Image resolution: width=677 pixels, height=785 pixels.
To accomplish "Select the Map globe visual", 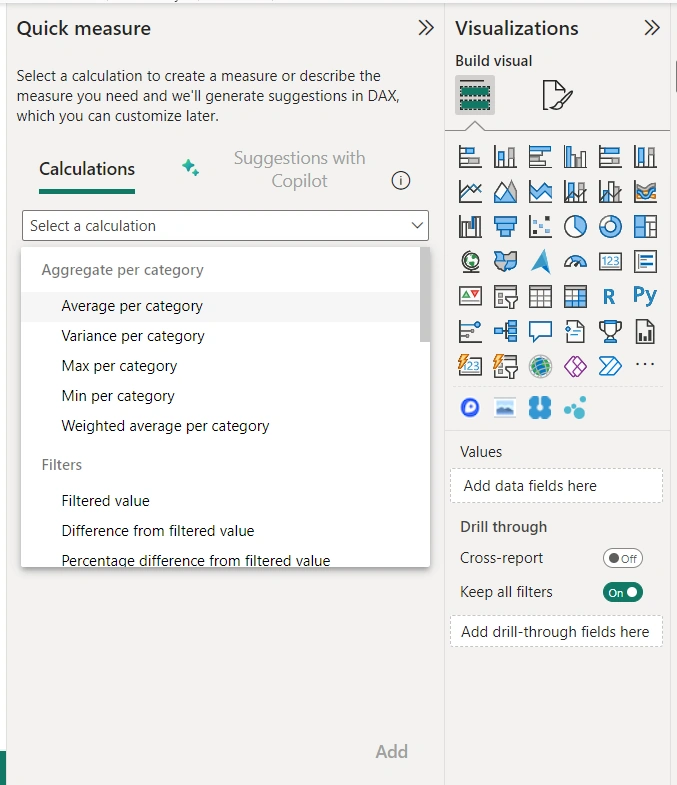I will 470,261.
